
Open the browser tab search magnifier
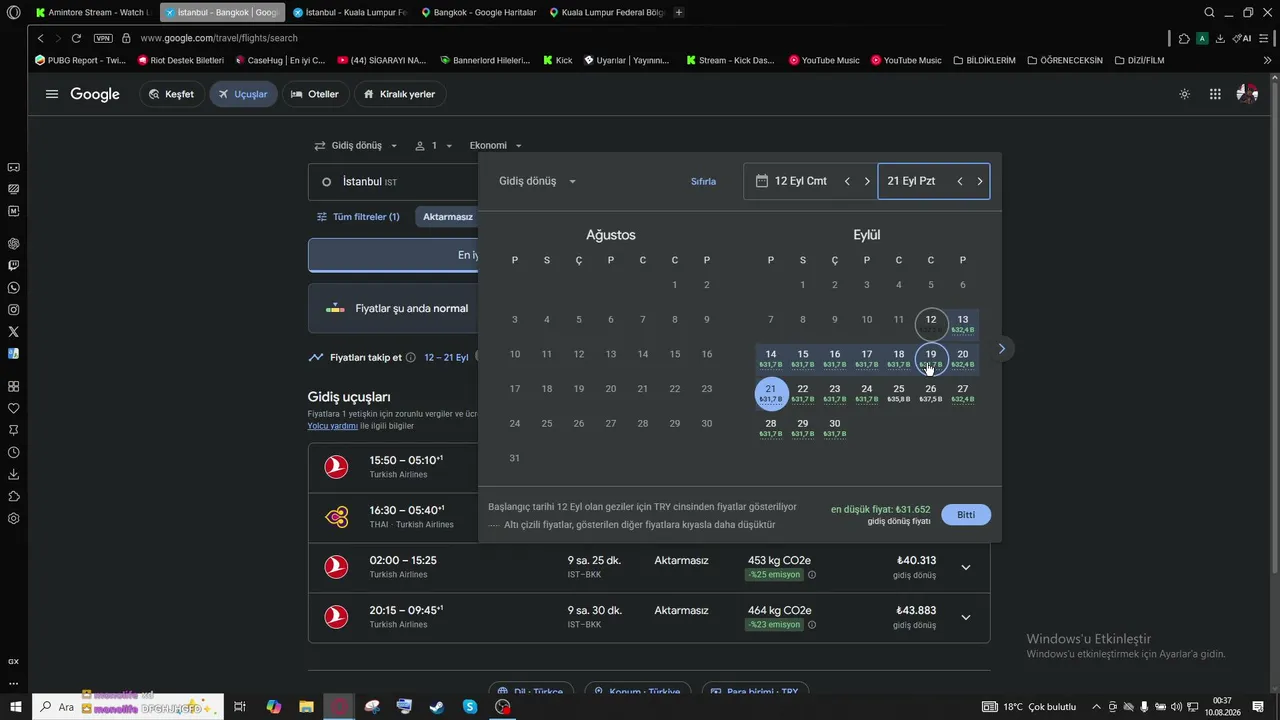[x=1209, y=12]
